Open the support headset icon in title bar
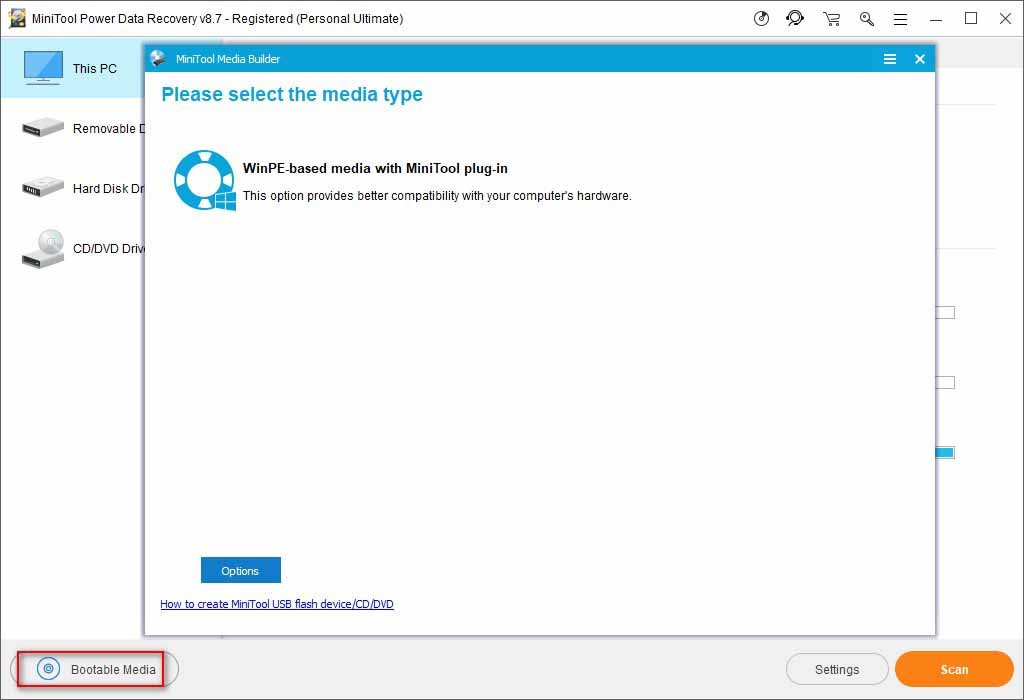The width and height of the screenshot is (1024, 700). point(795,18)
